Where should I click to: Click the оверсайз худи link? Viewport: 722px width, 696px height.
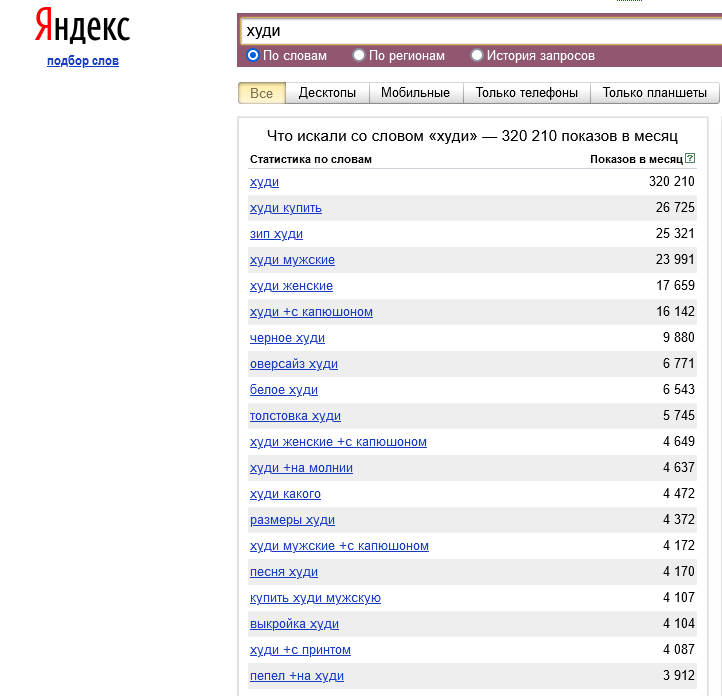[x=294, y=364]
